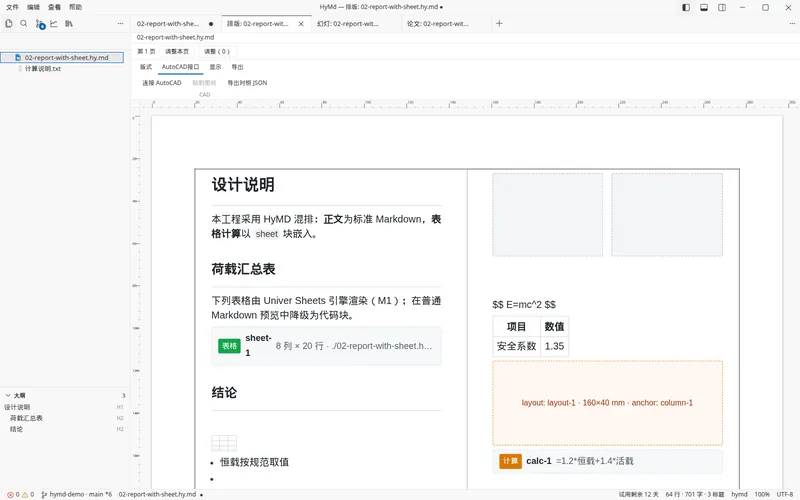Image resolution: width=800 pixels, height=500 pixels.
Task: Click the hymd language mode status item
Action: point(739,494)
